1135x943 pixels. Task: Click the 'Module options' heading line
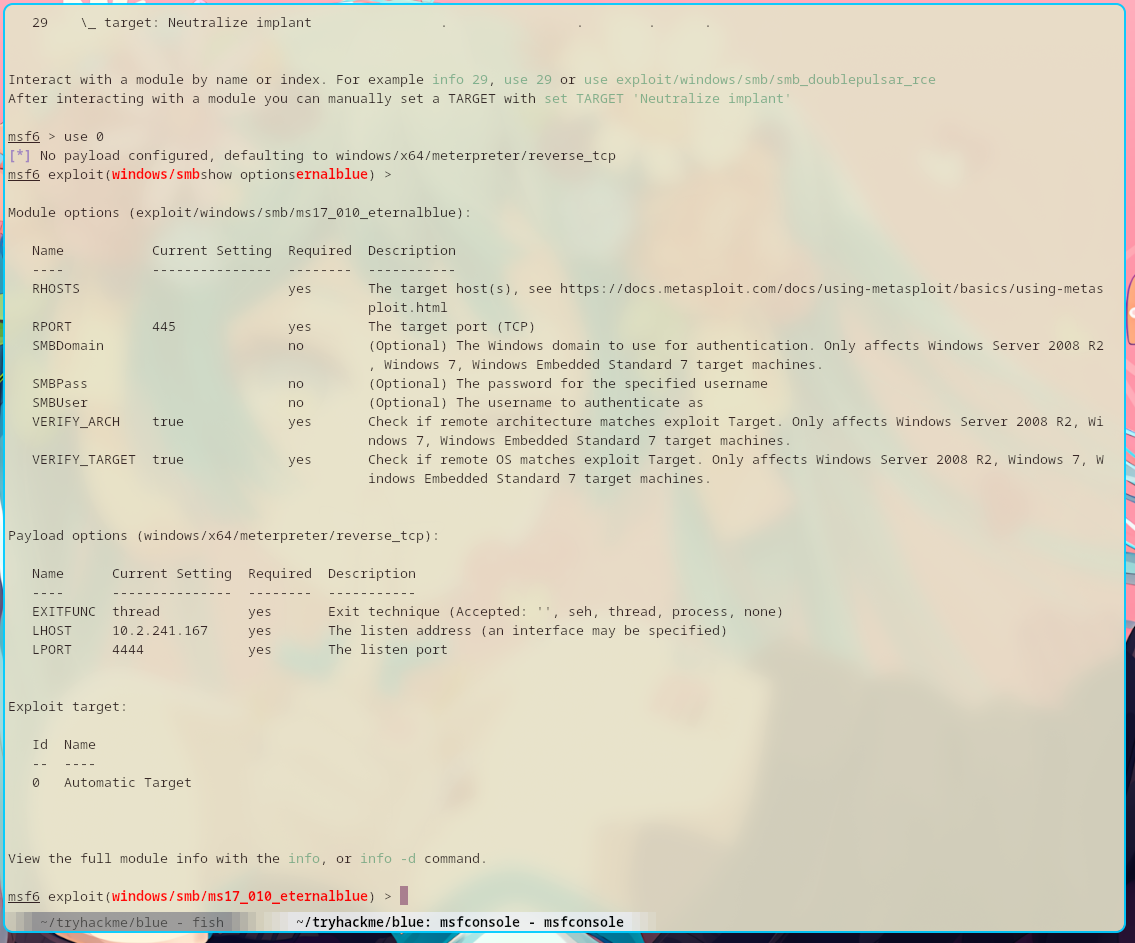tap(240, 213)
